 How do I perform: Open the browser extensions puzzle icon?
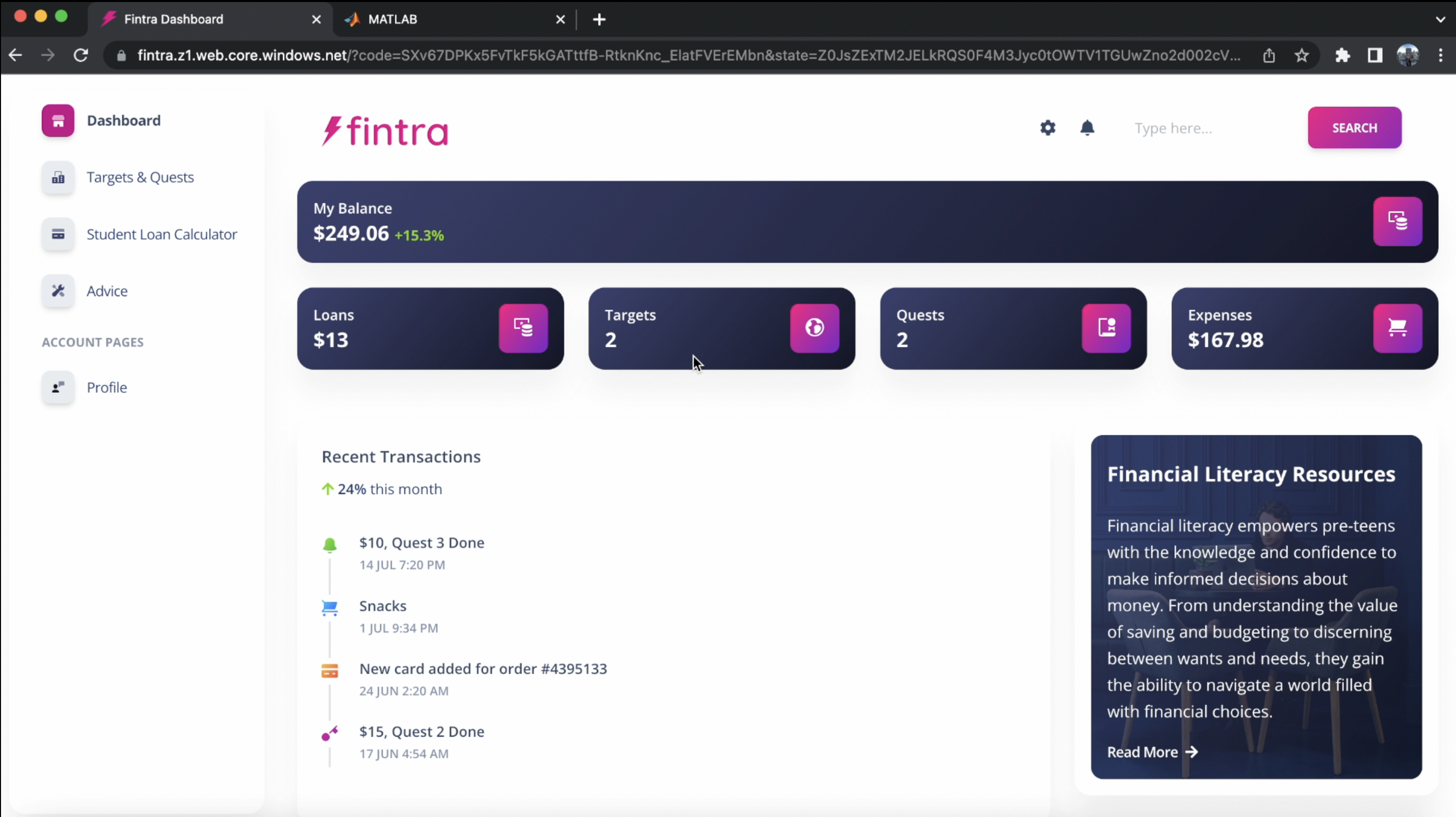[1342, 56]
